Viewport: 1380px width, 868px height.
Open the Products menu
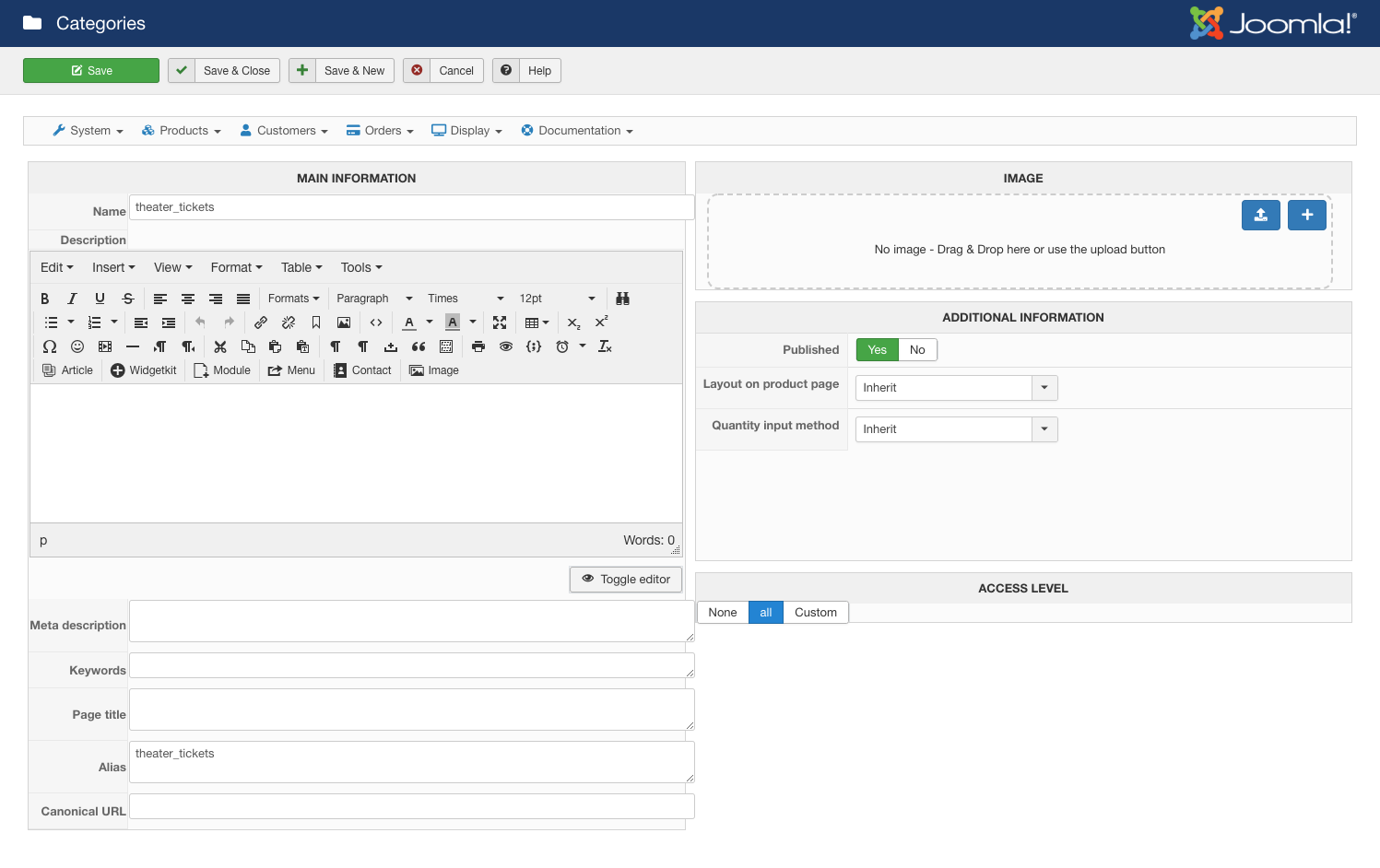(182, 131)
